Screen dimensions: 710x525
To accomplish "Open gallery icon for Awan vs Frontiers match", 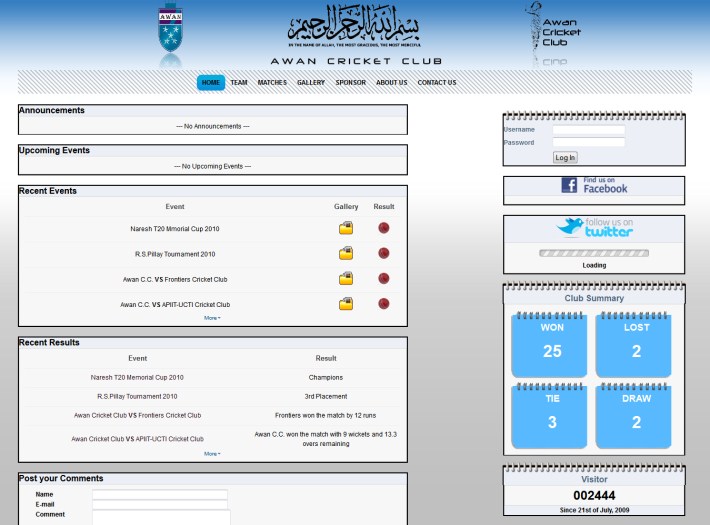I will pyautogui.click(x=346, y=279).
